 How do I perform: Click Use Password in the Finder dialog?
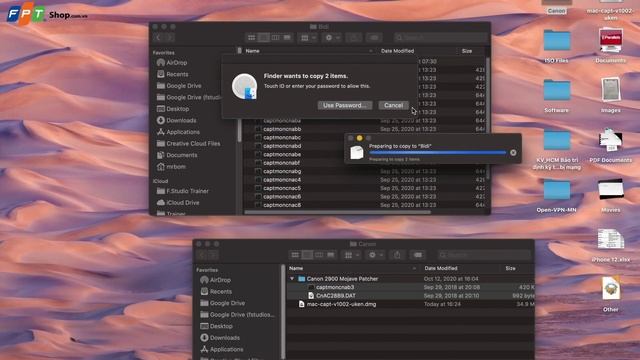(x=344, y=105)
